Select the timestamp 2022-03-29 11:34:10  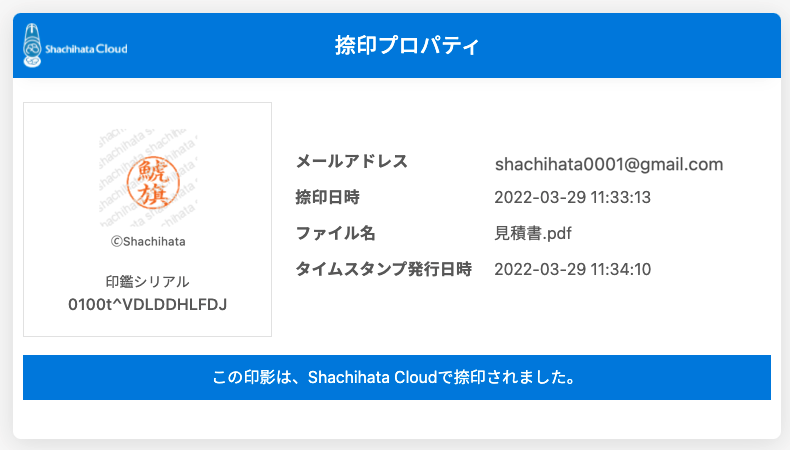coord(572,269)
